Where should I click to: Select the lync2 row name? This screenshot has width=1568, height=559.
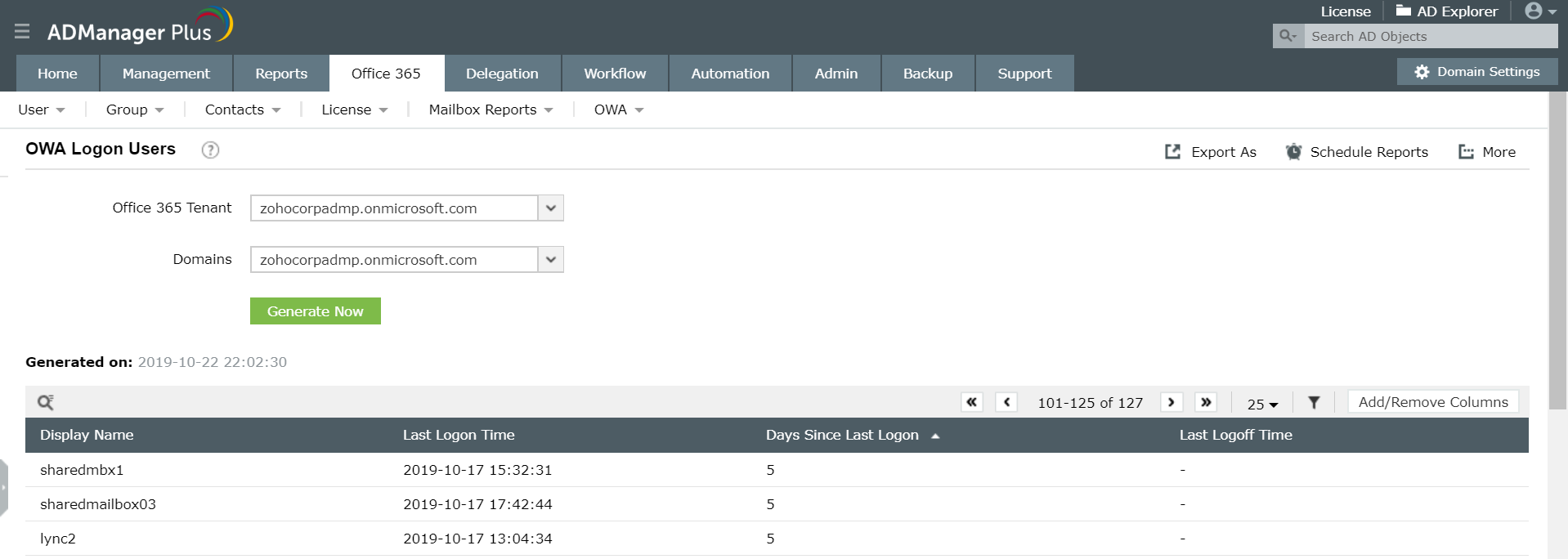coord(58,539)
